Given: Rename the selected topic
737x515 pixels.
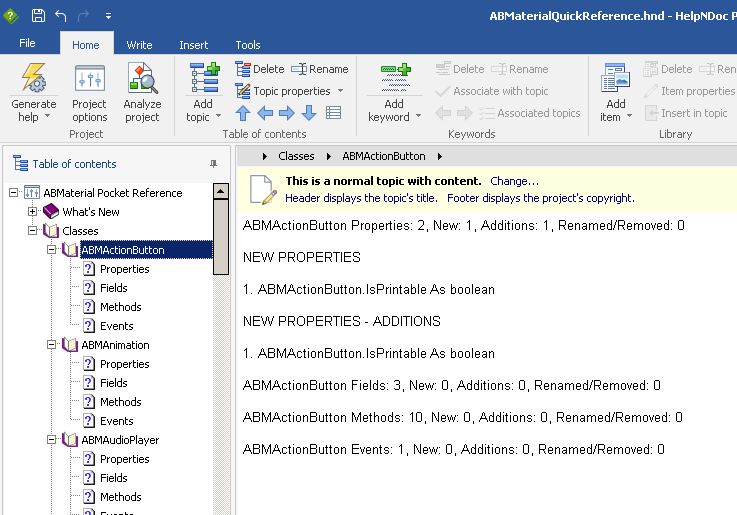Looking at the screenshot, I should [x=320, y=69].
